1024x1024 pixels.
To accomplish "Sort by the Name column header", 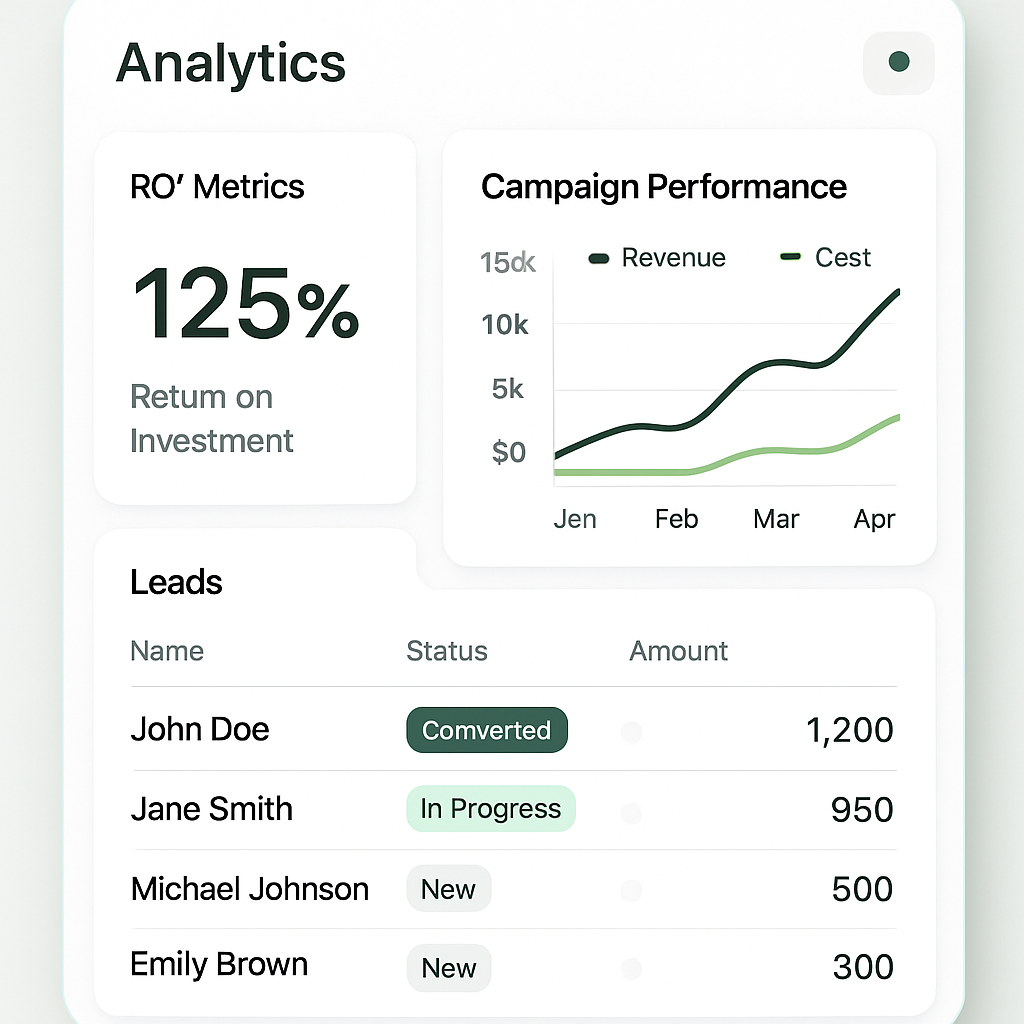I will tap(167, 651).
